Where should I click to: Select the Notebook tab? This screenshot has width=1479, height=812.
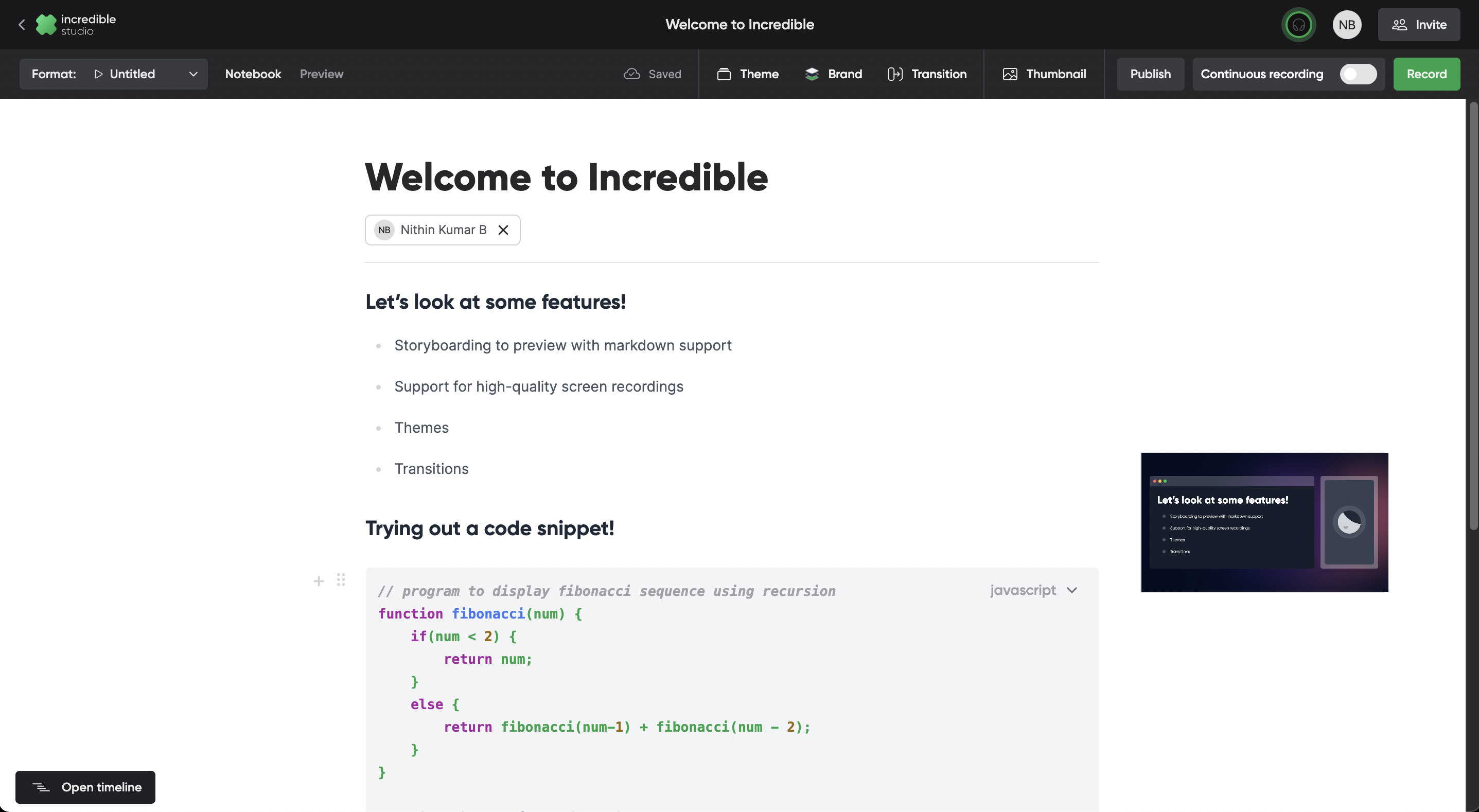[x=252, y=73]
